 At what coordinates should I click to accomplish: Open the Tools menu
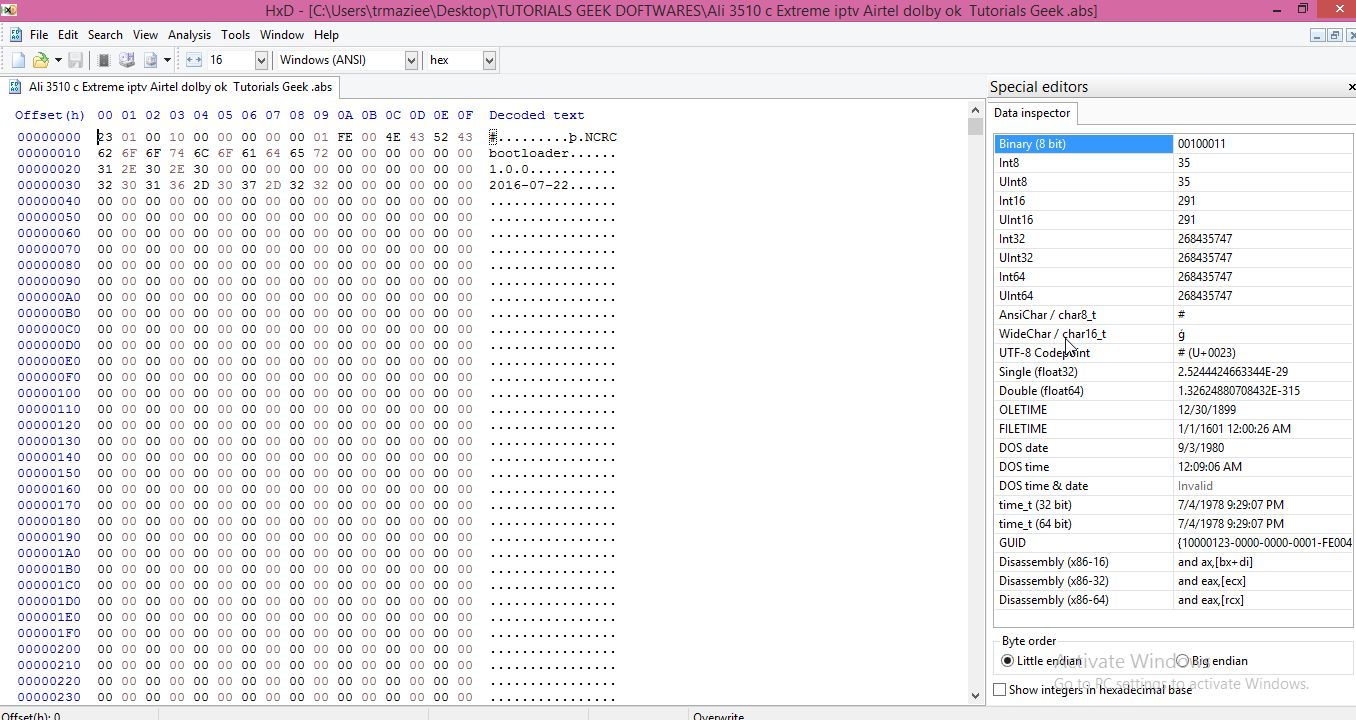pyautogui.click(x=235, y=34)
